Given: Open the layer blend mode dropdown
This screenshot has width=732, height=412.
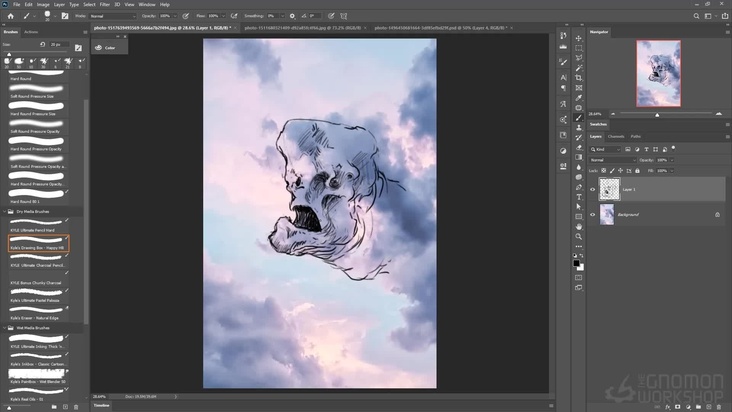Looking at the screenshot, I should point(610,160).
